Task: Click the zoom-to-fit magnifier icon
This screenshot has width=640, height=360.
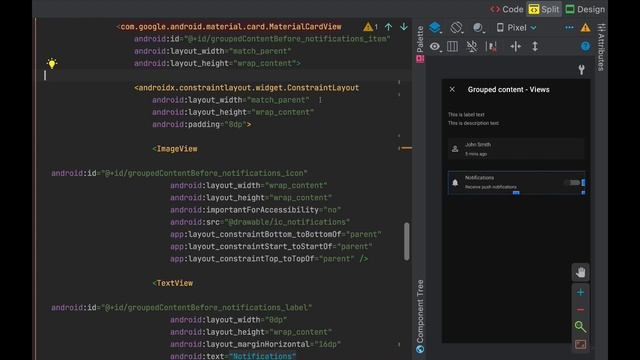Action: pos(580,327)
